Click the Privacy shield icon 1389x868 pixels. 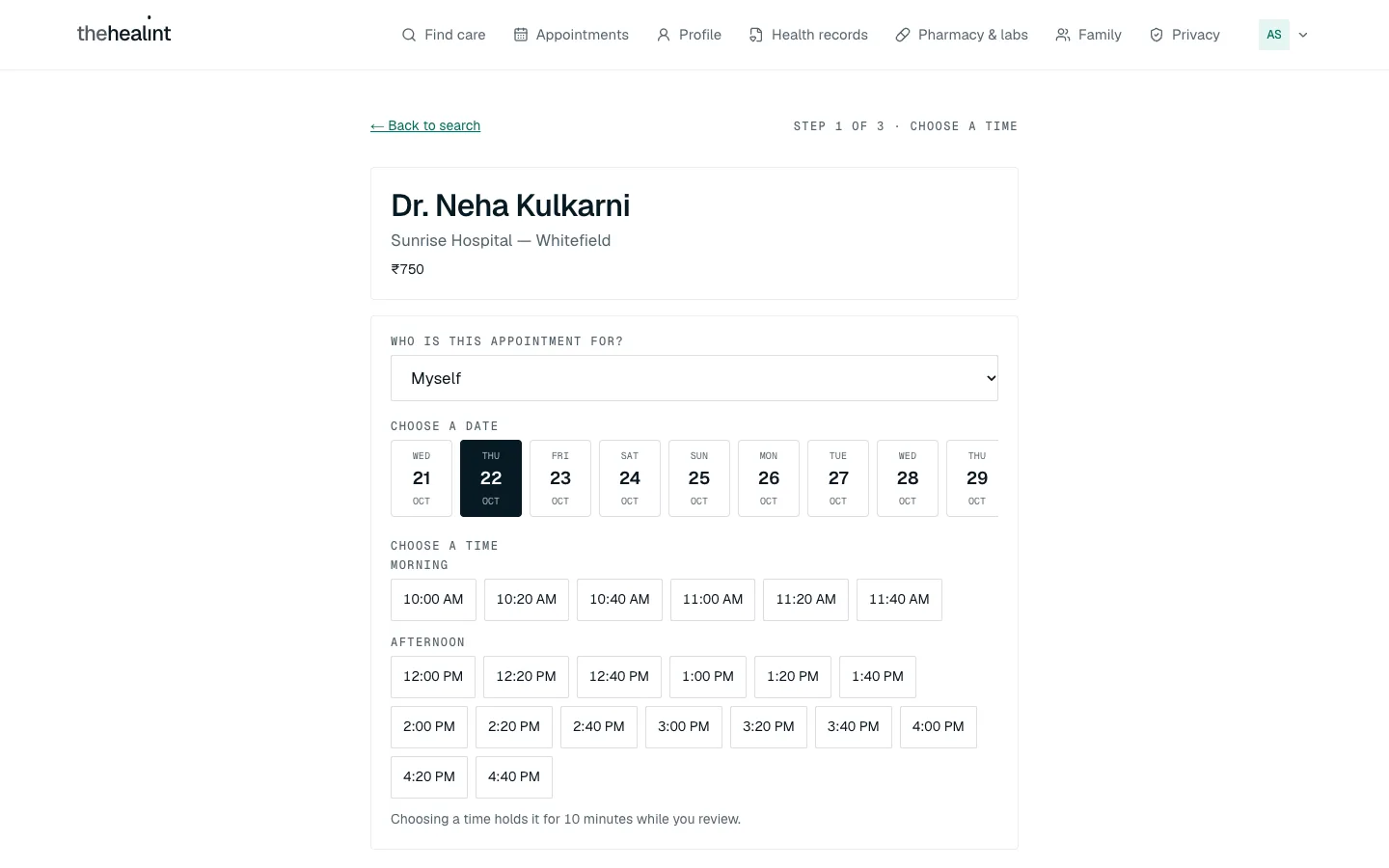point(1157,35)
